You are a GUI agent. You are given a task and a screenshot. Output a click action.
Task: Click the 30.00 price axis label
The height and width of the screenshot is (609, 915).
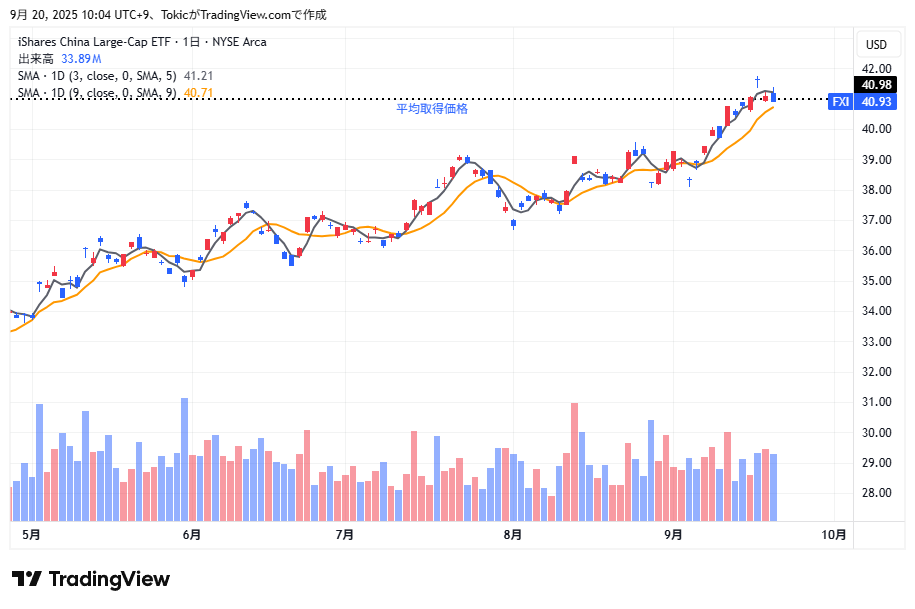876,432
